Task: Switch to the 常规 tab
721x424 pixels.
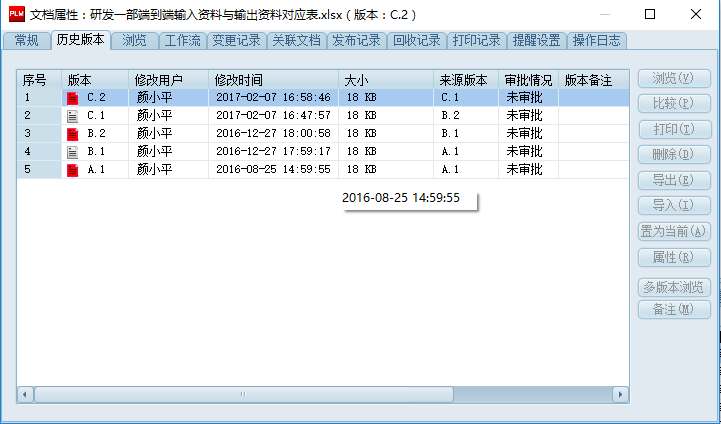Action: pyautogui.click(x=26, y=41)
